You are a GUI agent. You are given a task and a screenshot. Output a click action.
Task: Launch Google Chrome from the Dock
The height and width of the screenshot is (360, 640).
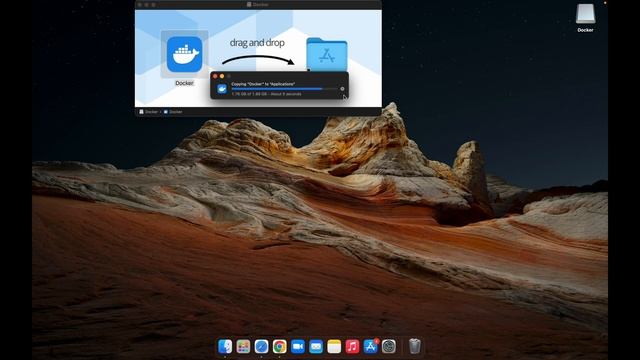(280, 347)
